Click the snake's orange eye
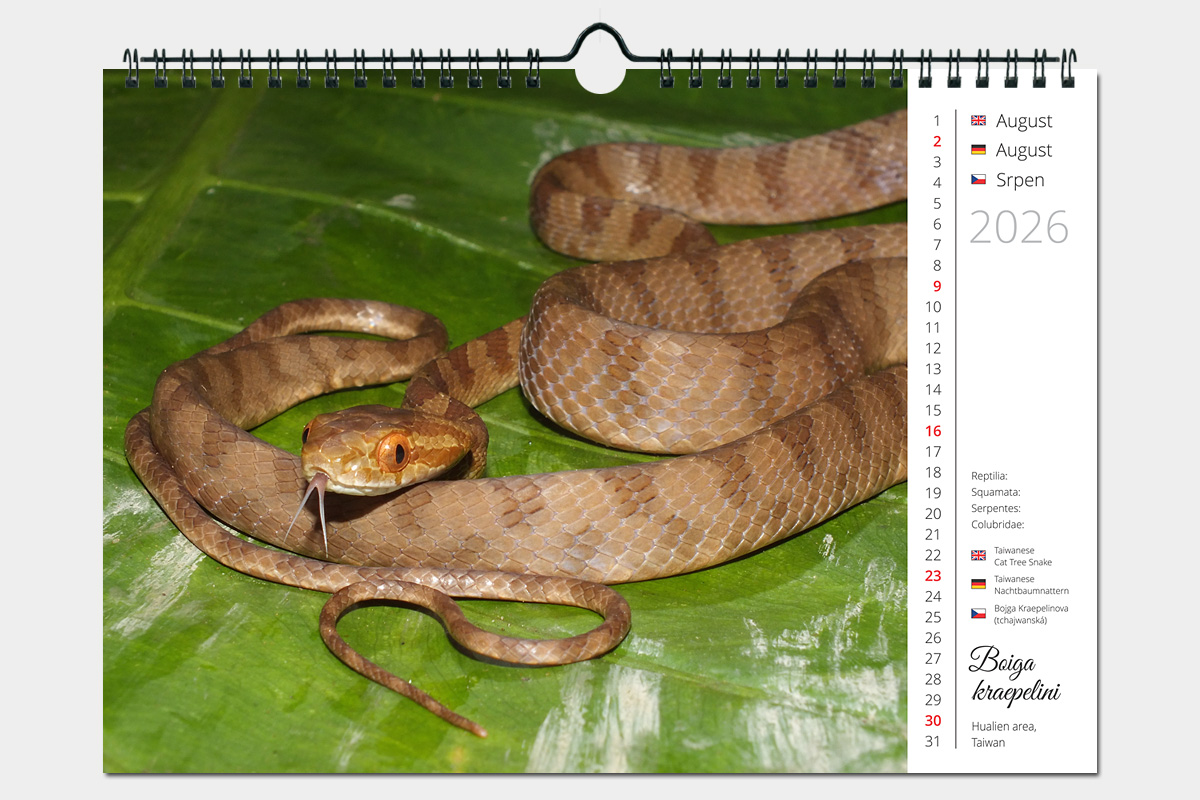Screen dimensions: 1200x800 tap(393, 452)
